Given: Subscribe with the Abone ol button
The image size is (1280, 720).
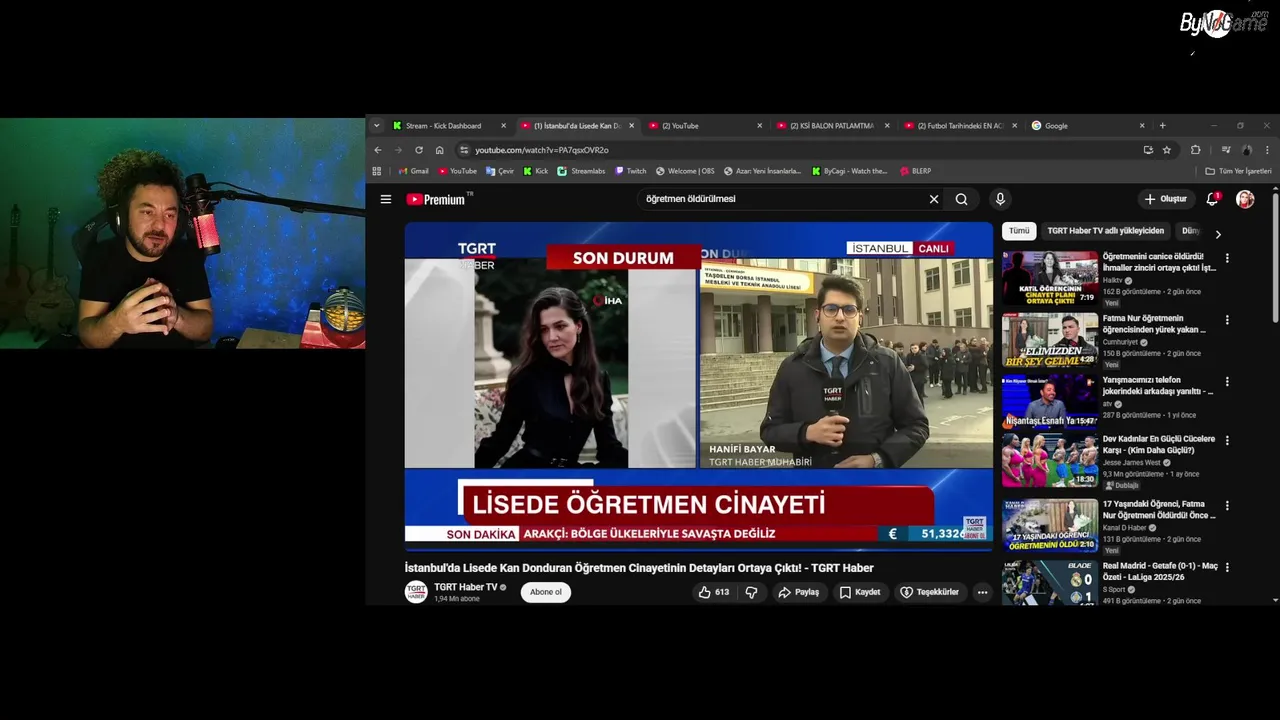Looking at the screenshot, I should click(546, 592).
